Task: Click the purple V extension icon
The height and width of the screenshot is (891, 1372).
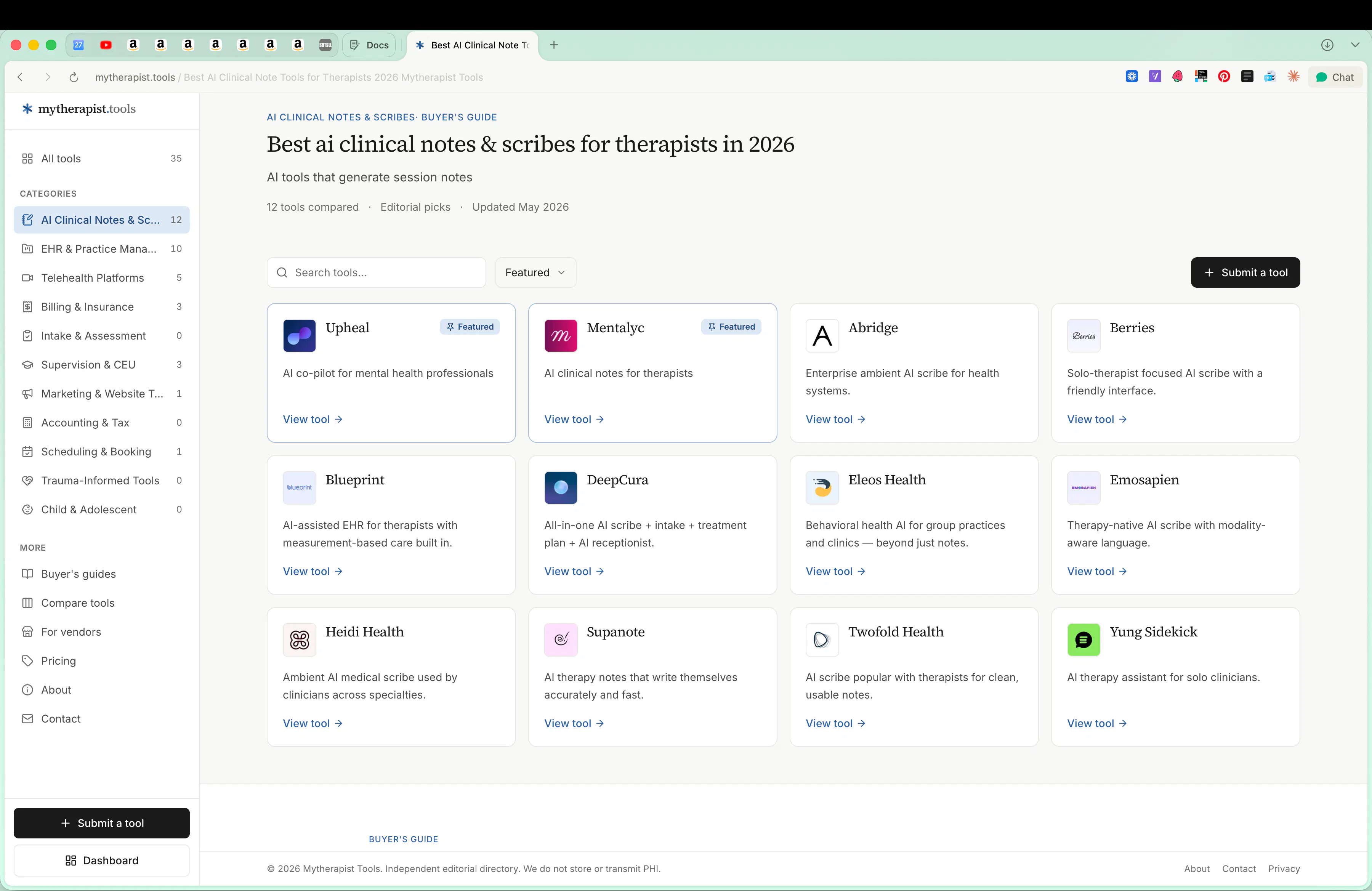Action: click(x=1155, y=77)
